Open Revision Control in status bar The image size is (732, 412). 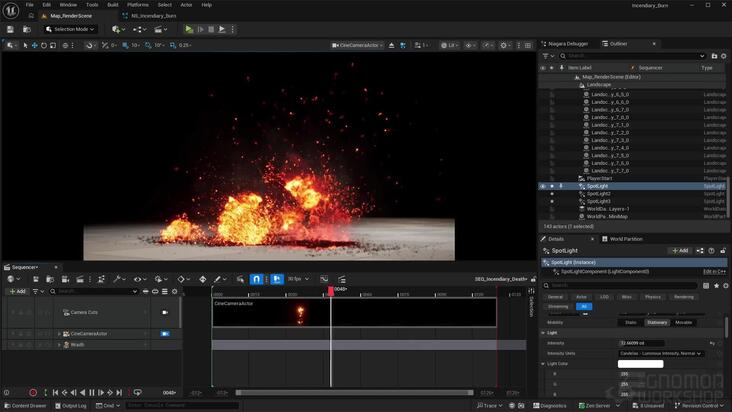pyautogui.click(x=701, y=405)
